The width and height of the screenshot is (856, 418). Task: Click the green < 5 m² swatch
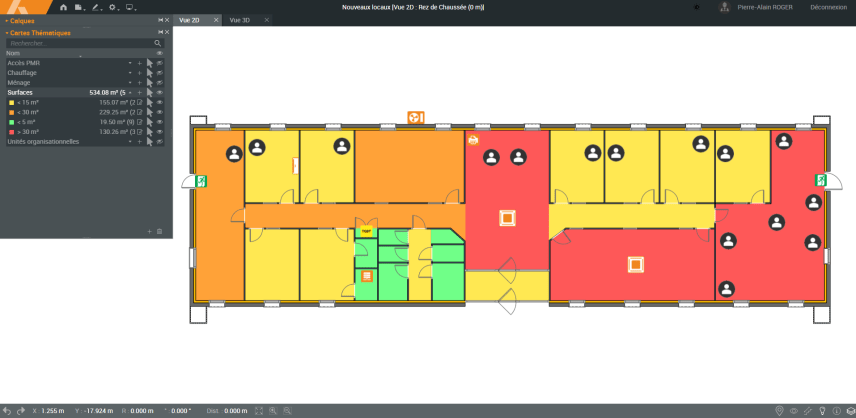pos(11,122)
